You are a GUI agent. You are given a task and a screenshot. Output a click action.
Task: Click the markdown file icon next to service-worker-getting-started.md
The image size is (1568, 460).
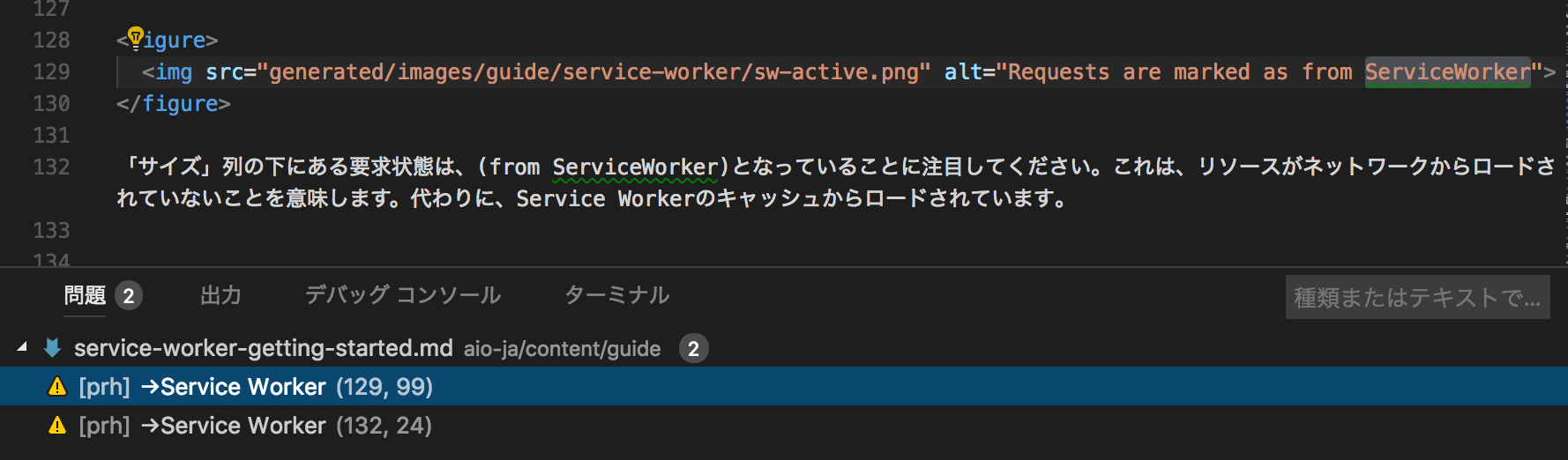[52, 348]
